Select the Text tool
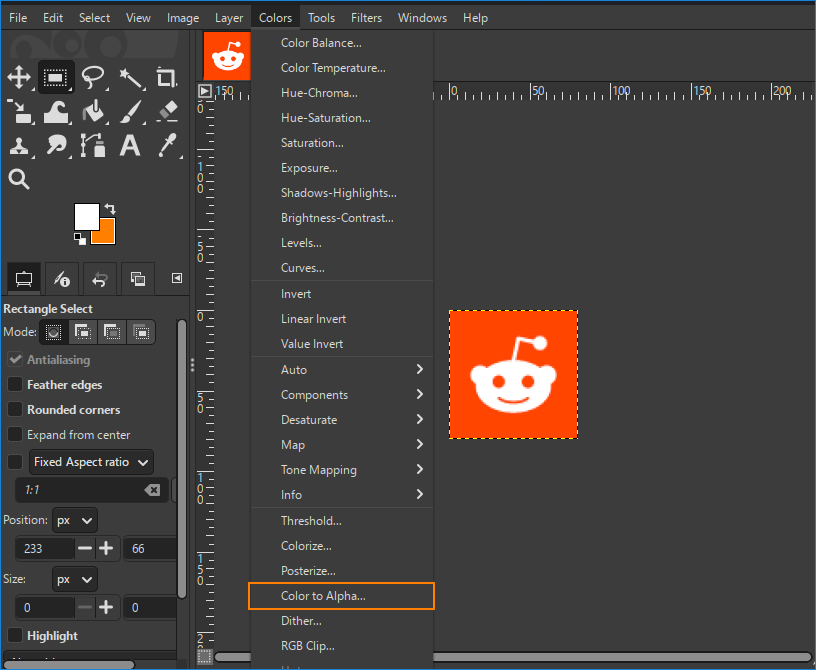This screenshot has height=670, width=816. click(x=130, y=145)
